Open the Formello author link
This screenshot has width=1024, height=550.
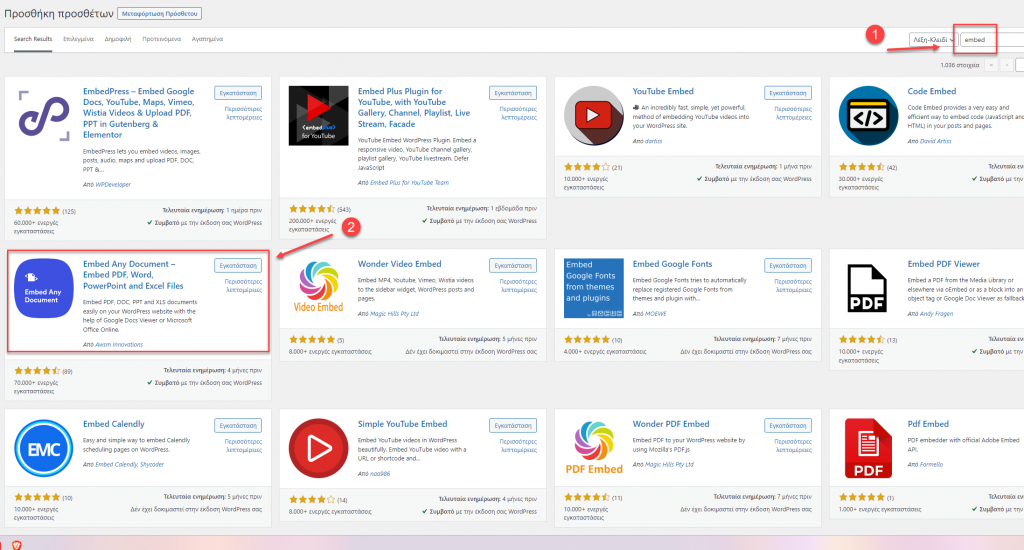(x=931, y=464)
